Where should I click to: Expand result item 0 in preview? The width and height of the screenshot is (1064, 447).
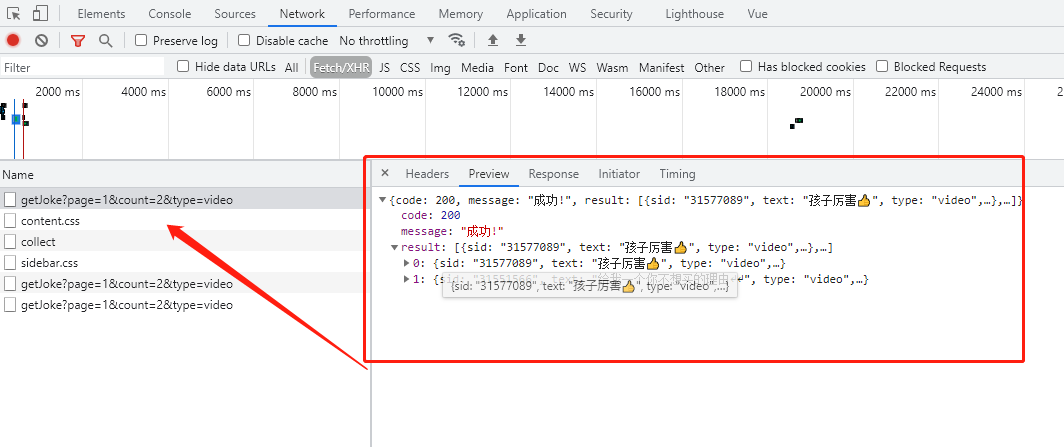coord(405,263)
